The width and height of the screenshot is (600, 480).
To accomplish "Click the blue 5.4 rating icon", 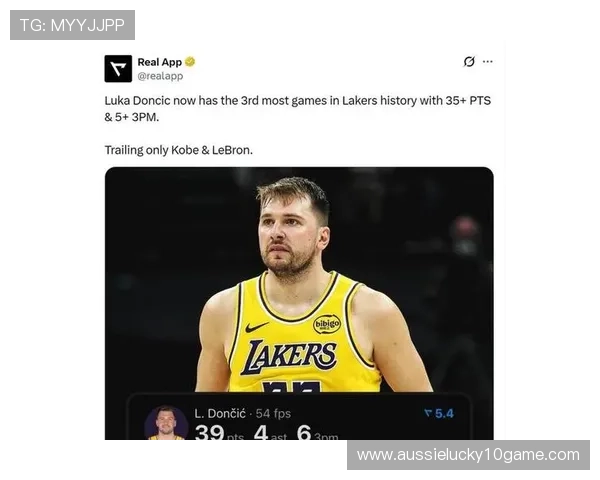I will 439,413.
